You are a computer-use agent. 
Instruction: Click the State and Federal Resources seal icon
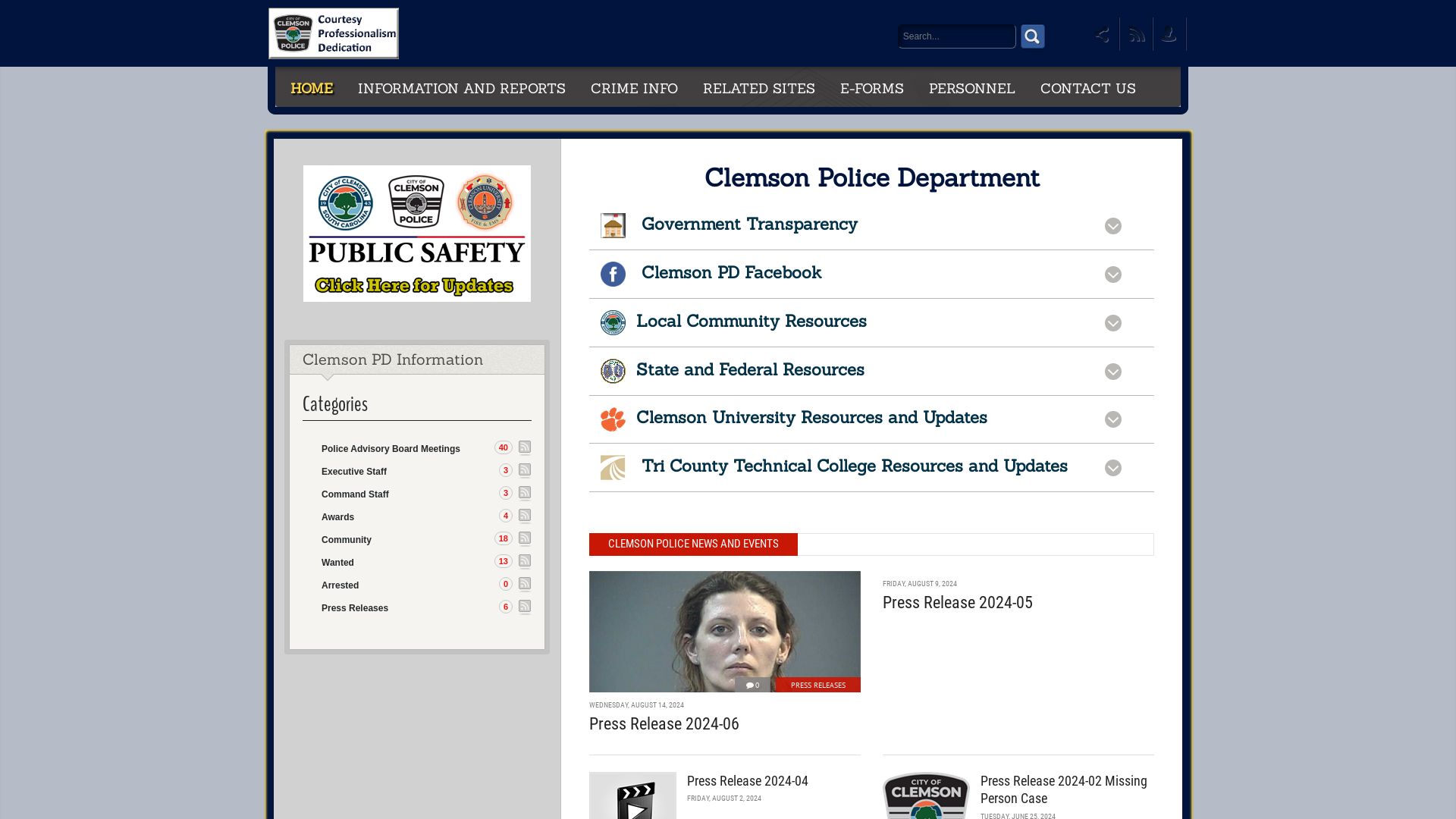tap(613, 371)
